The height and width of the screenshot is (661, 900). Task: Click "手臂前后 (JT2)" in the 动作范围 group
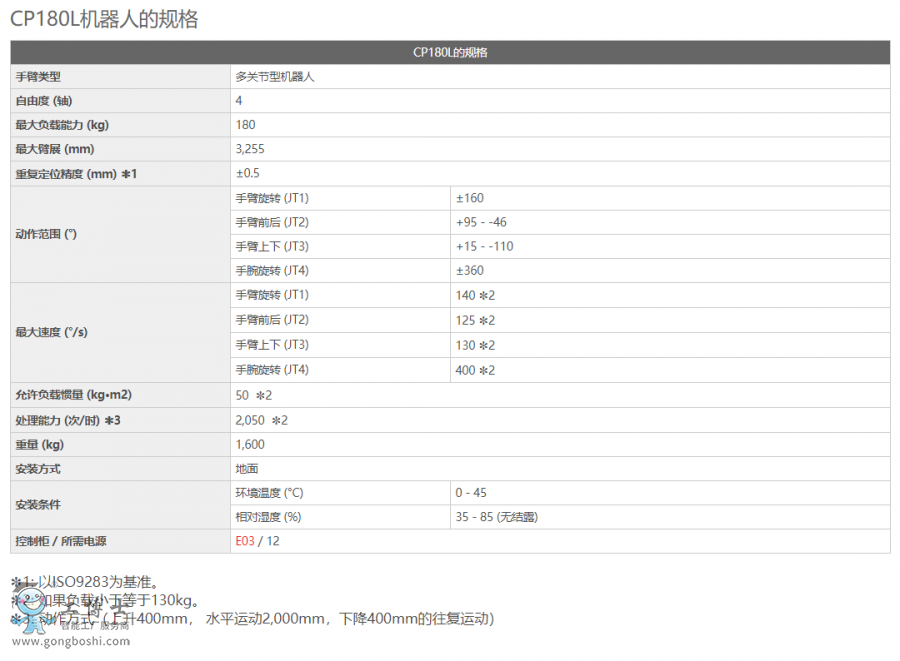(x=272, y=222)
